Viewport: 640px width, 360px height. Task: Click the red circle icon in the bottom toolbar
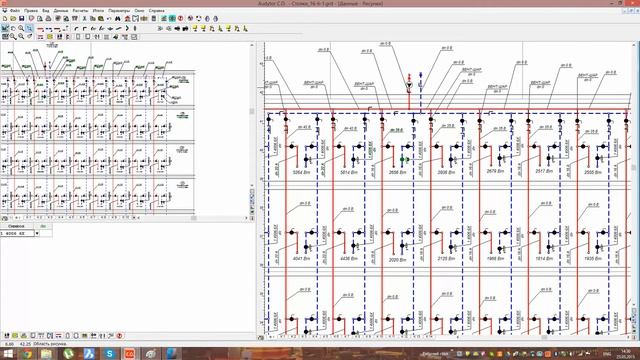coord(120,336)
